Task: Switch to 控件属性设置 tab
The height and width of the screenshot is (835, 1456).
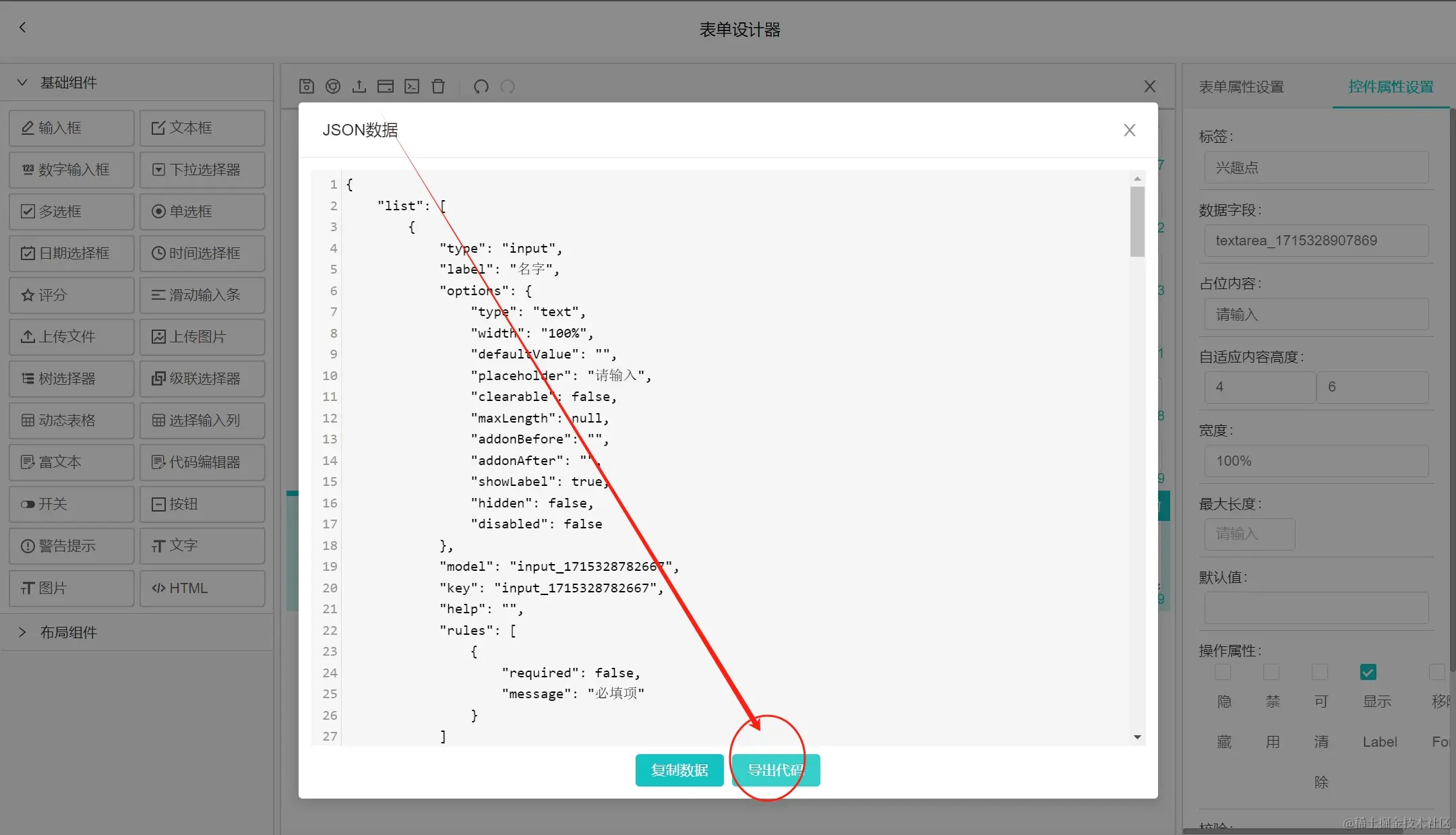Action: pyautogui.click(x=1391, y=87)
